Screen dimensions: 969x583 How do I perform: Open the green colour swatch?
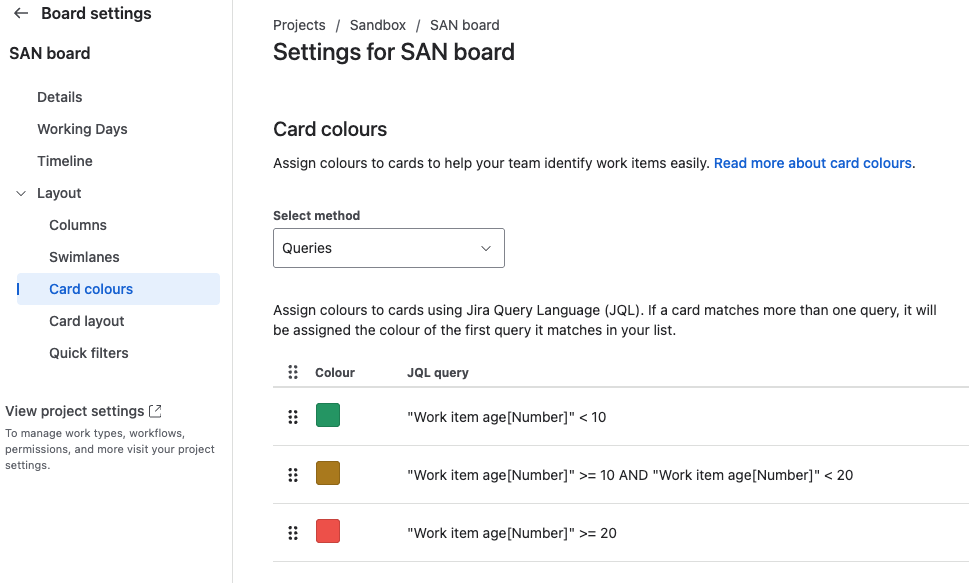pyautogui.click(x=328, y=415)
